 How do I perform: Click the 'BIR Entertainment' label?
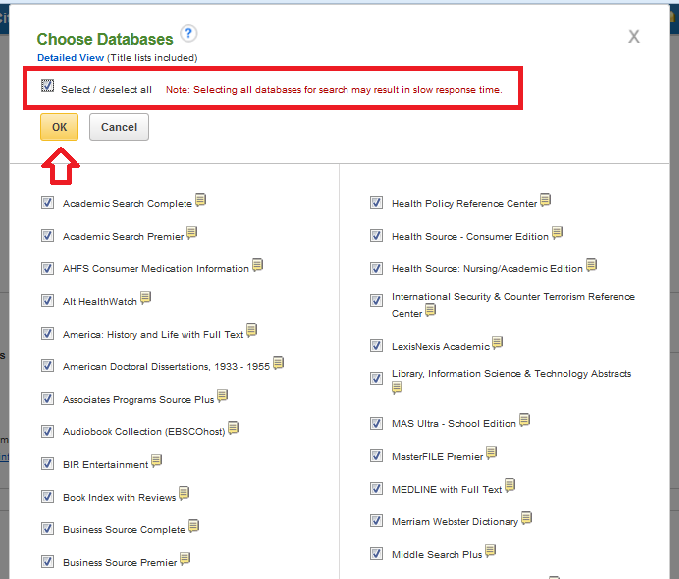(106, 465)
